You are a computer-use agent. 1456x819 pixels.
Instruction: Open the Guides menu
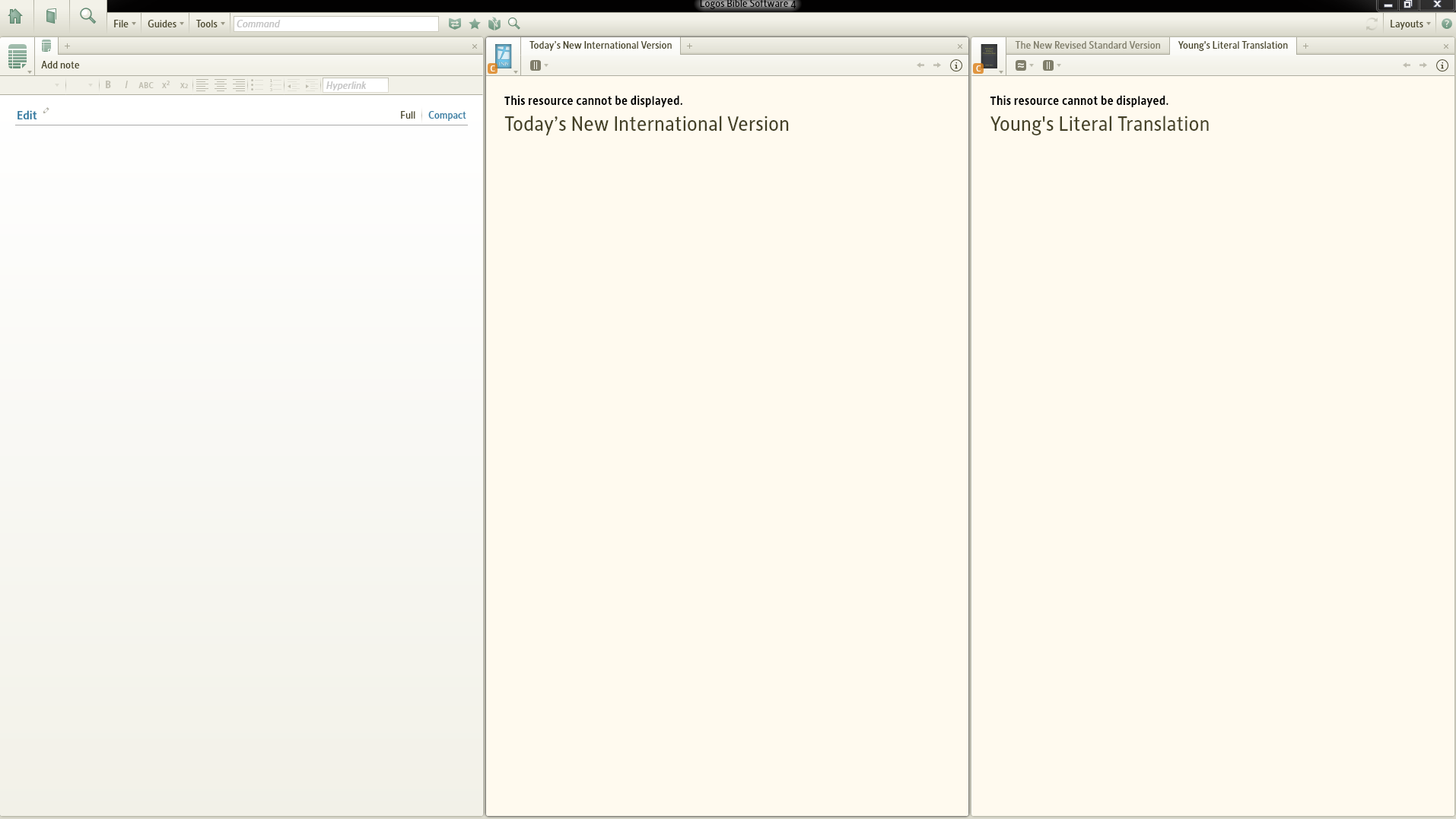point(166,24)
